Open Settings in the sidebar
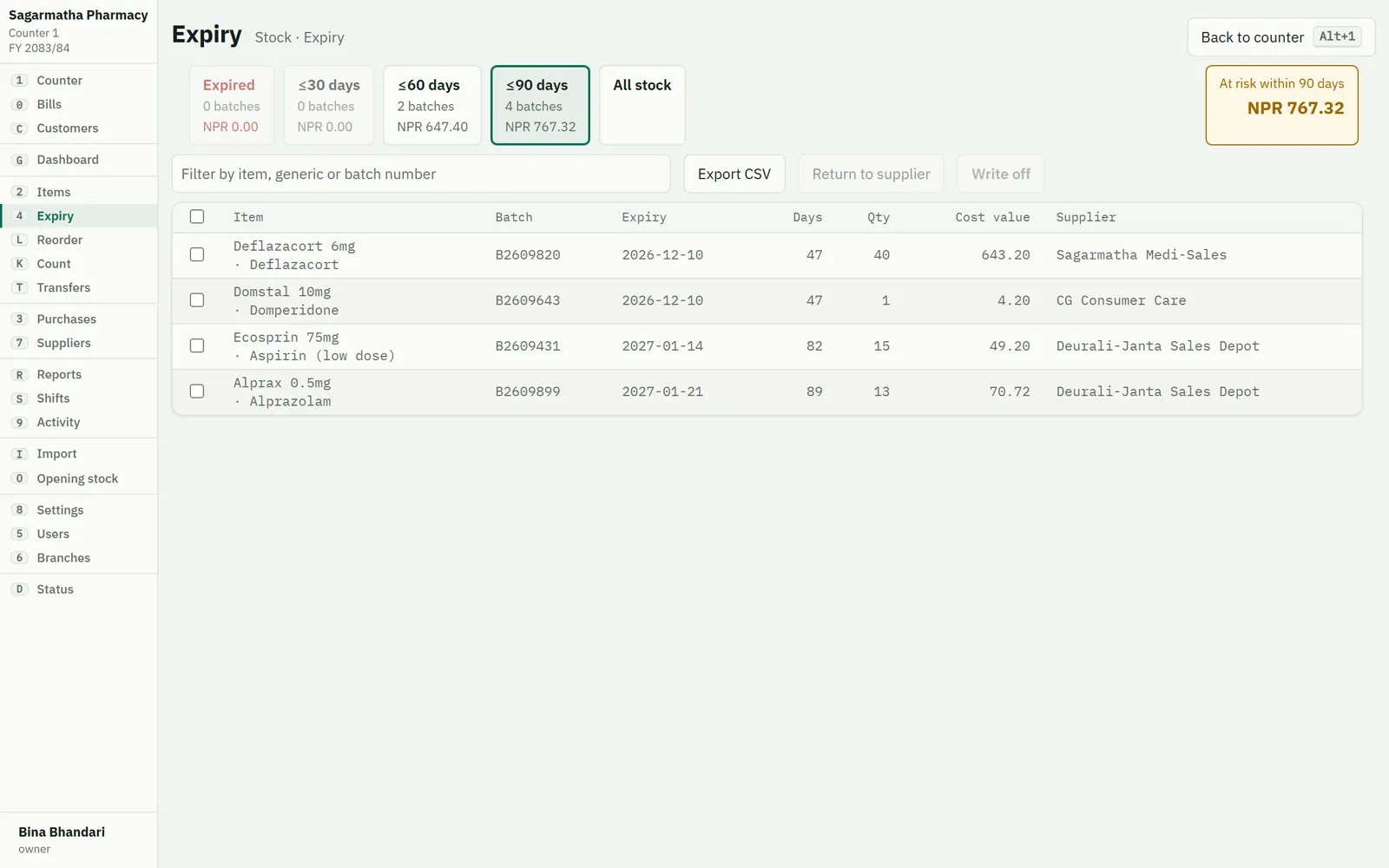This screenshot has width=1389, height=868. pos(79,510)
